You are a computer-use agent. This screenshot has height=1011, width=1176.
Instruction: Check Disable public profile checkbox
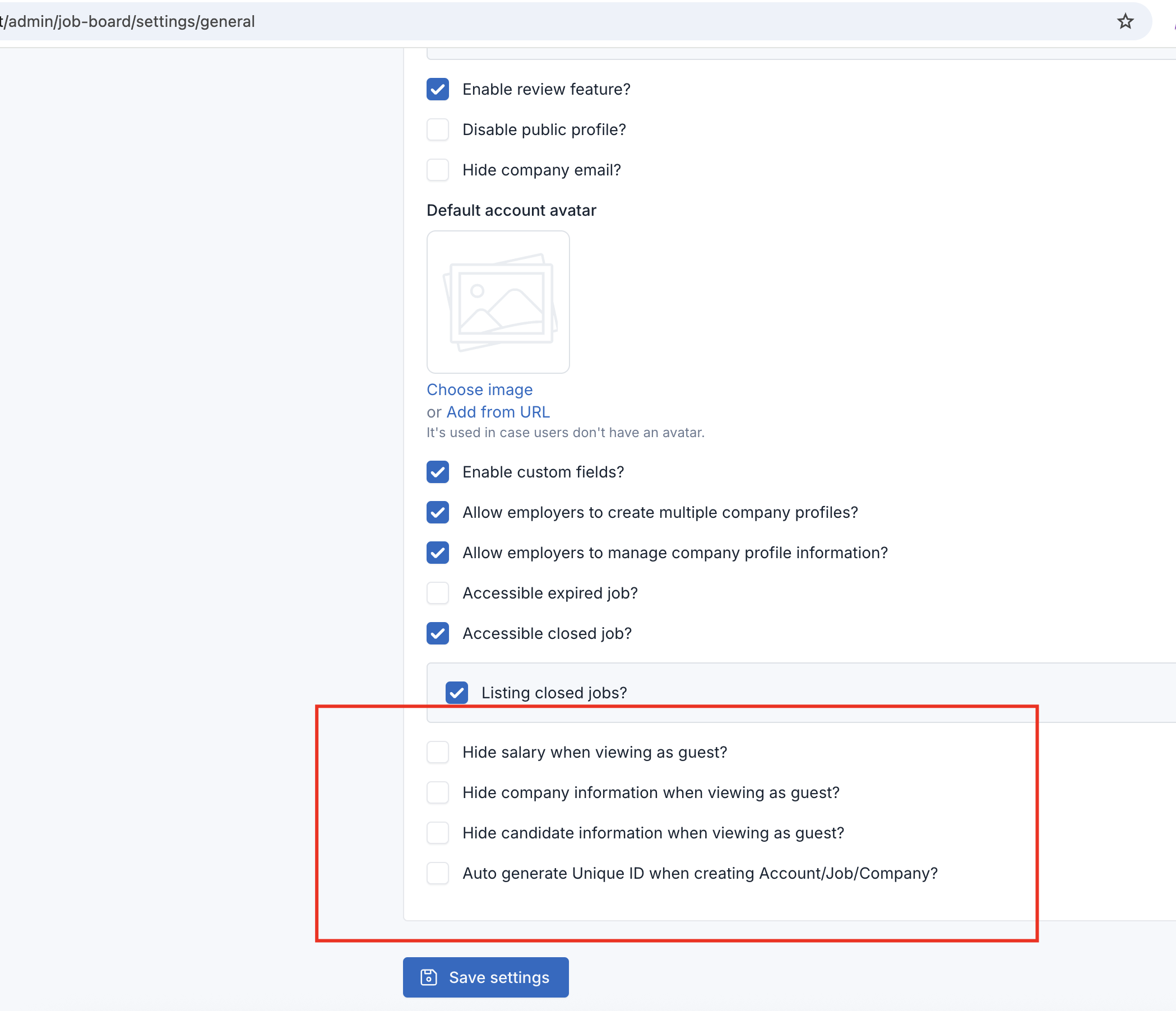[438, 129]
